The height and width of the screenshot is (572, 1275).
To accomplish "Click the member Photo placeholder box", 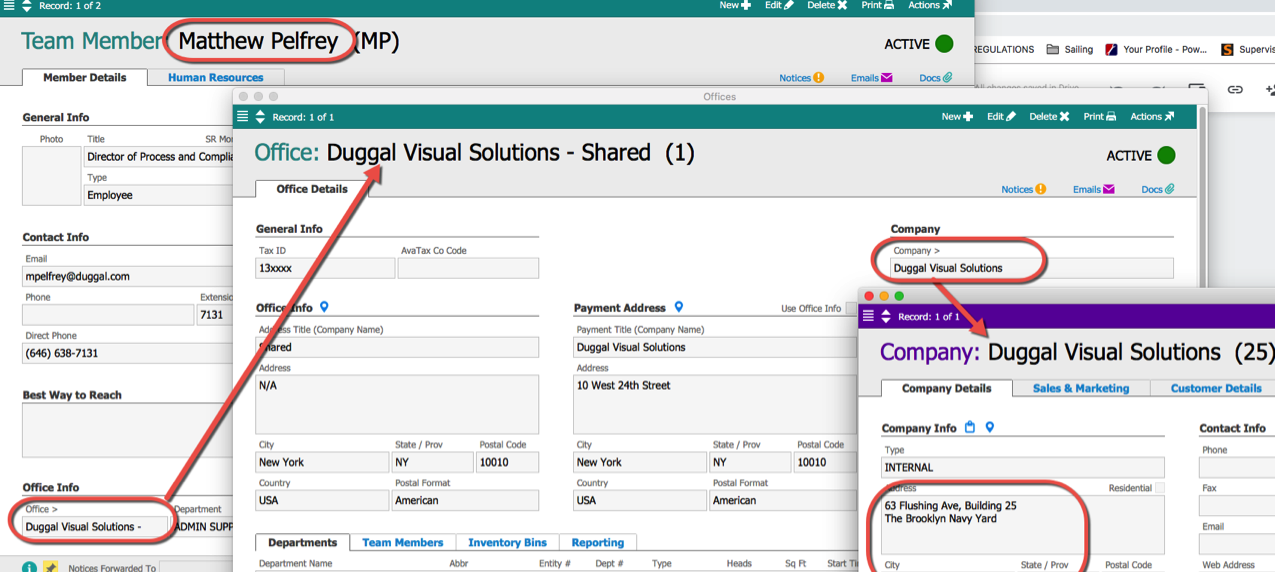I will point(51,175).
